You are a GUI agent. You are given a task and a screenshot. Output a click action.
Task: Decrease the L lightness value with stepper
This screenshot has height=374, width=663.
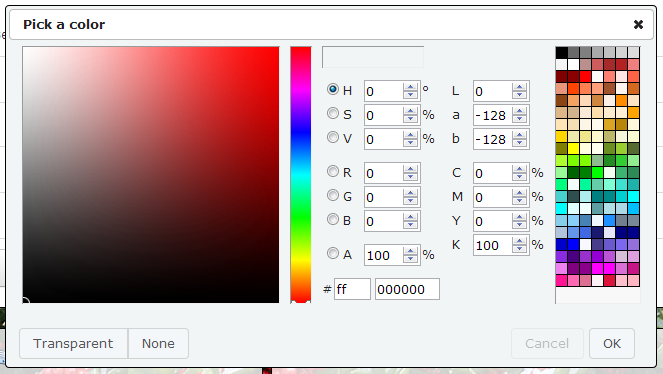click(x=519, y=95)
